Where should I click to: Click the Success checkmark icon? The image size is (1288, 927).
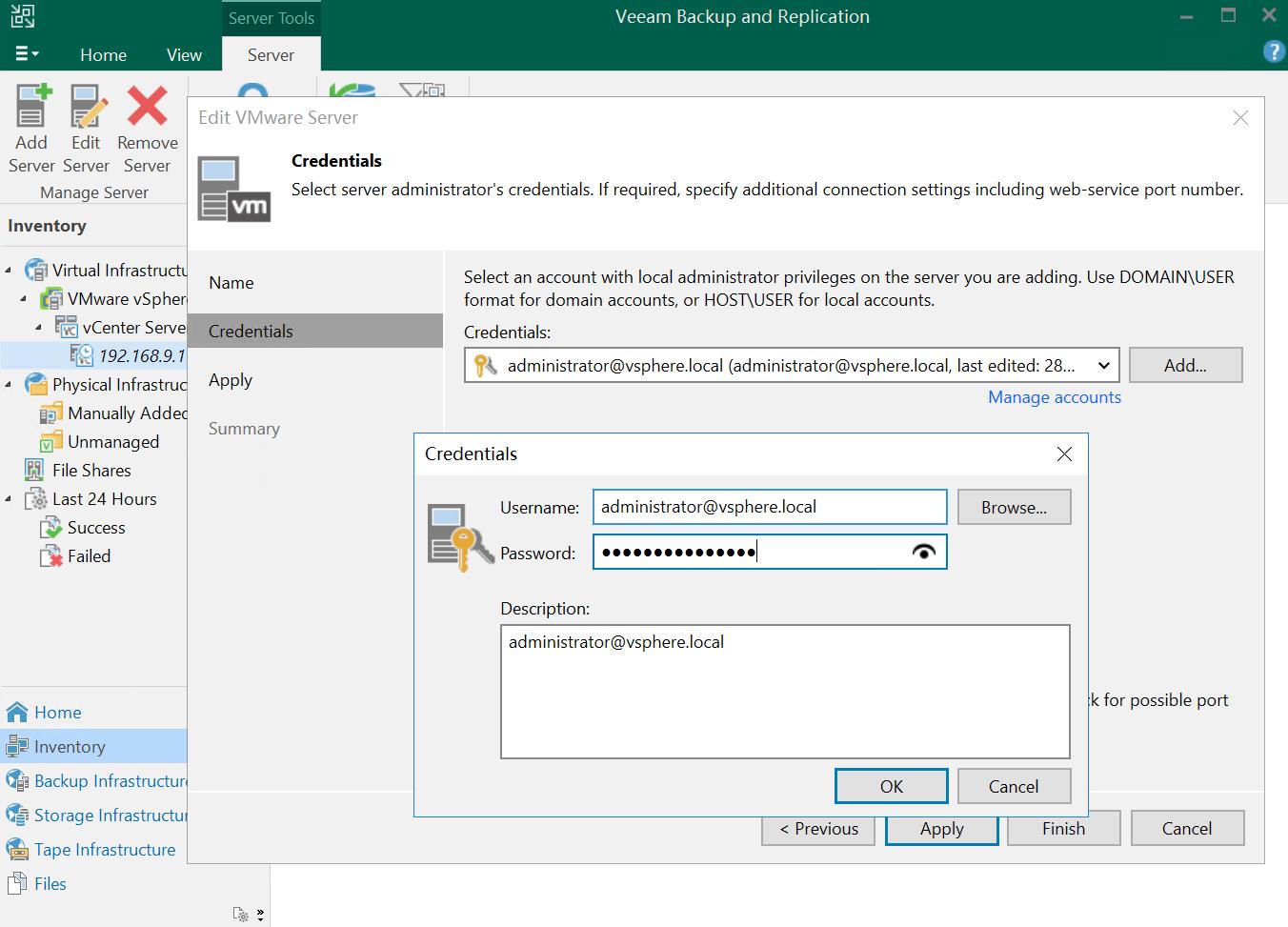click(50, 528)
